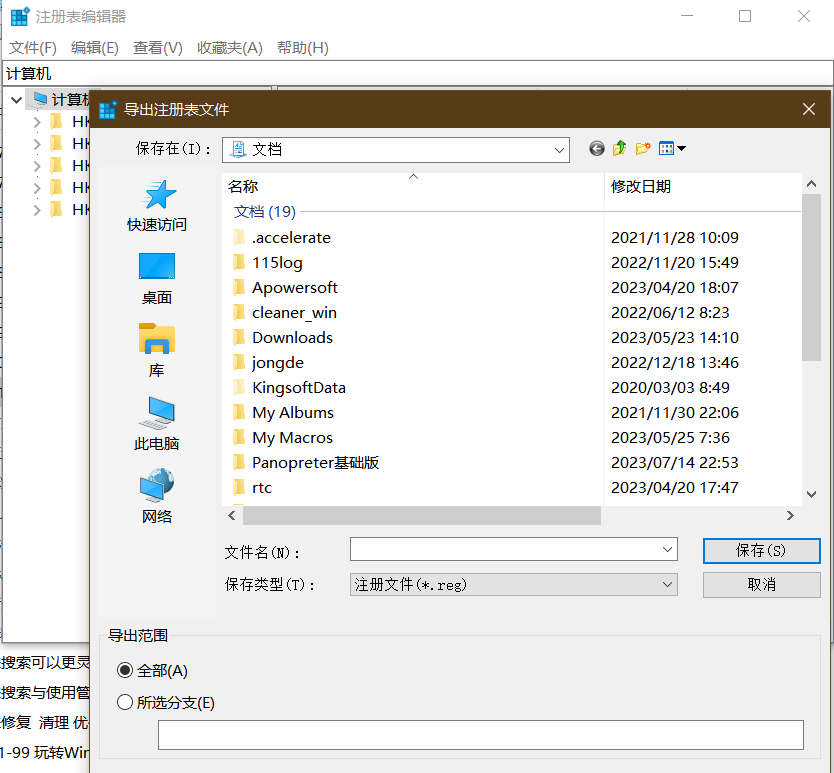The height and width of the screenshot is (773, 834).
Task: Open the file name (文件名) combo dropdown
Action: pos(668,550)
